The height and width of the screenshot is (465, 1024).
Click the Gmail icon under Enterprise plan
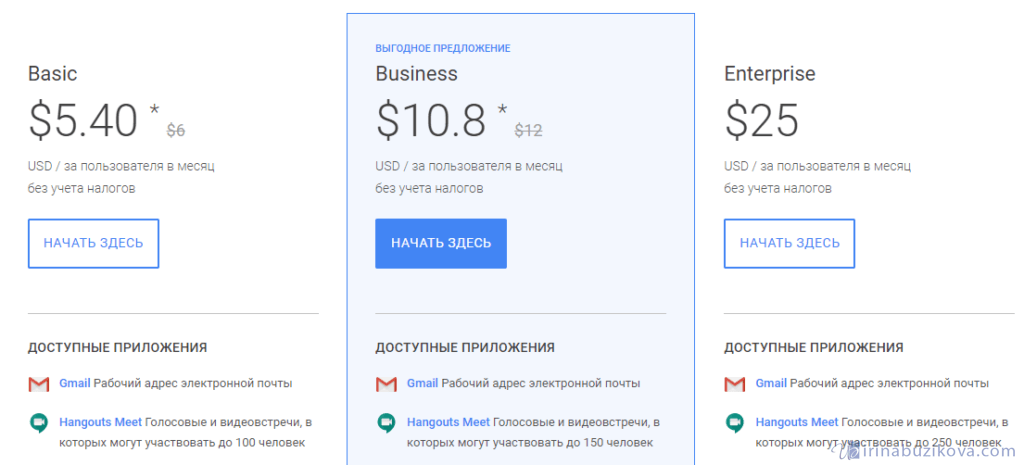click(735, 384)
